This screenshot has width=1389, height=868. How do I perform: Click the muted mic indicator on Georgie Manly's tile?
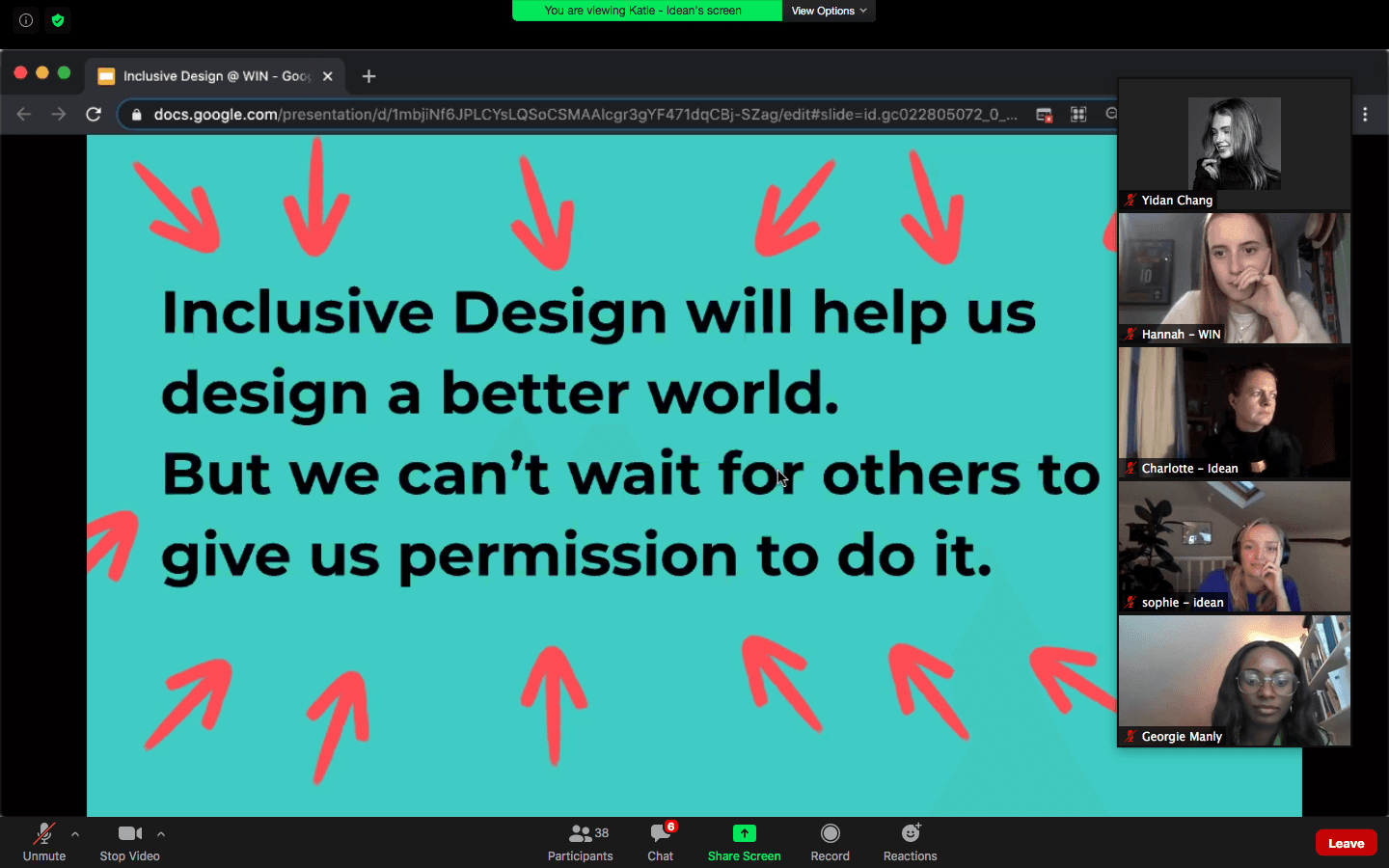pos(1129,736)
